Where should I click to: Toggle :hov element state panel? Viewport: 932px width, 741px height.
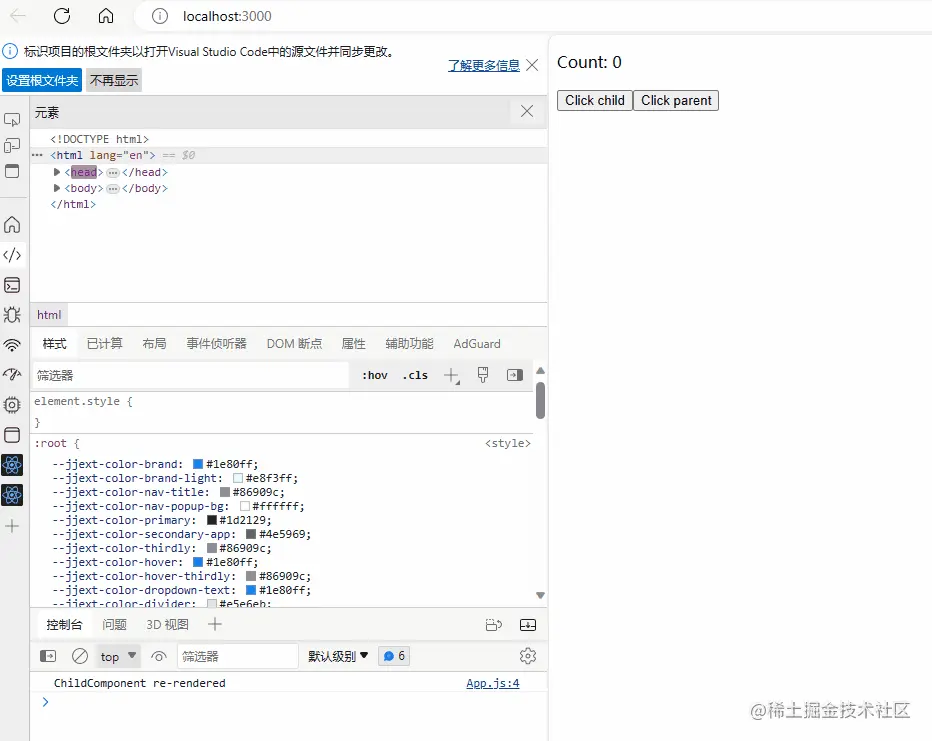coord(374,375)
